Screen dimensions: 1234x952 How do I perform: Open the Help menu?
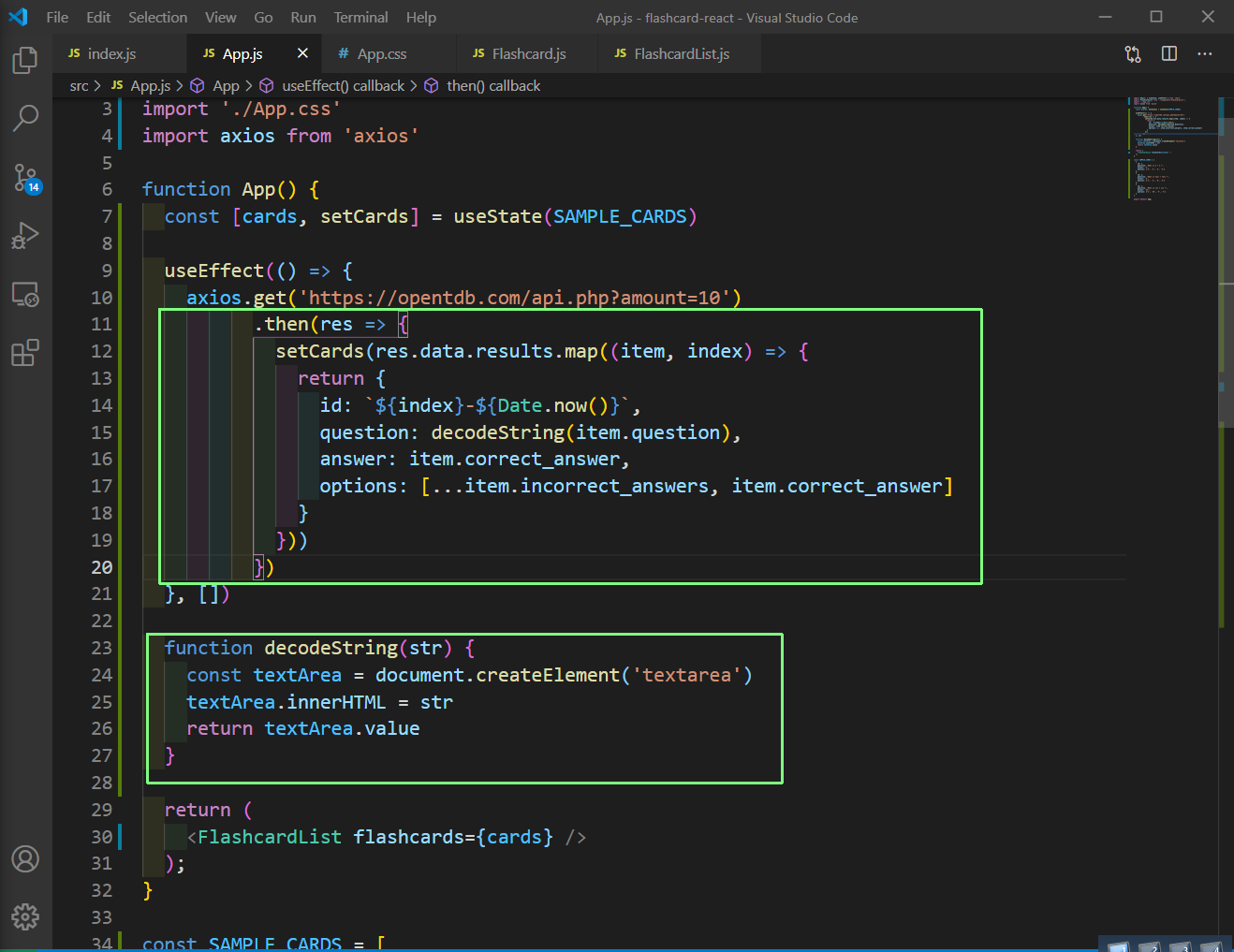(x=421, y=17)
